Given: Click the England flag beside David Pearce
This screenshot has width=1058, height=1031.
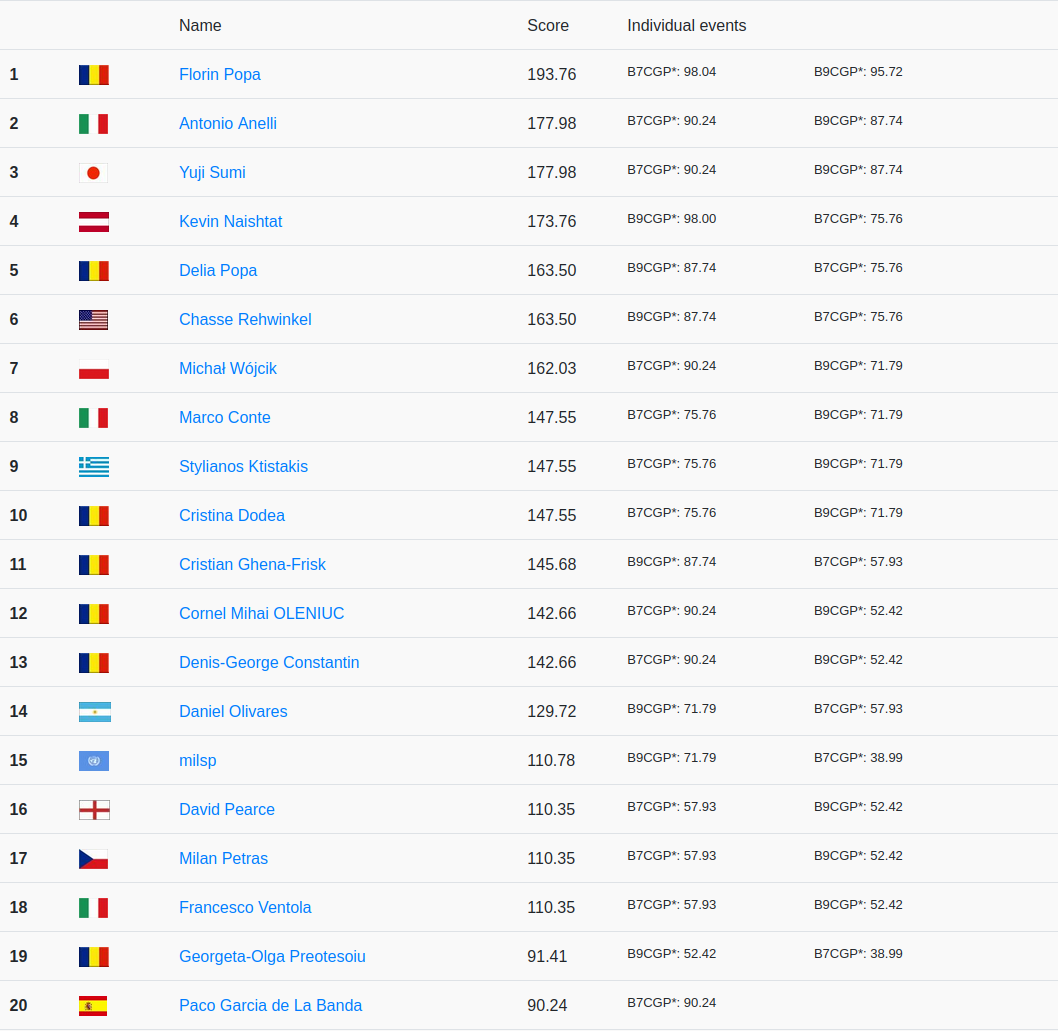Looking at the screenshot, I should point(93,810).
